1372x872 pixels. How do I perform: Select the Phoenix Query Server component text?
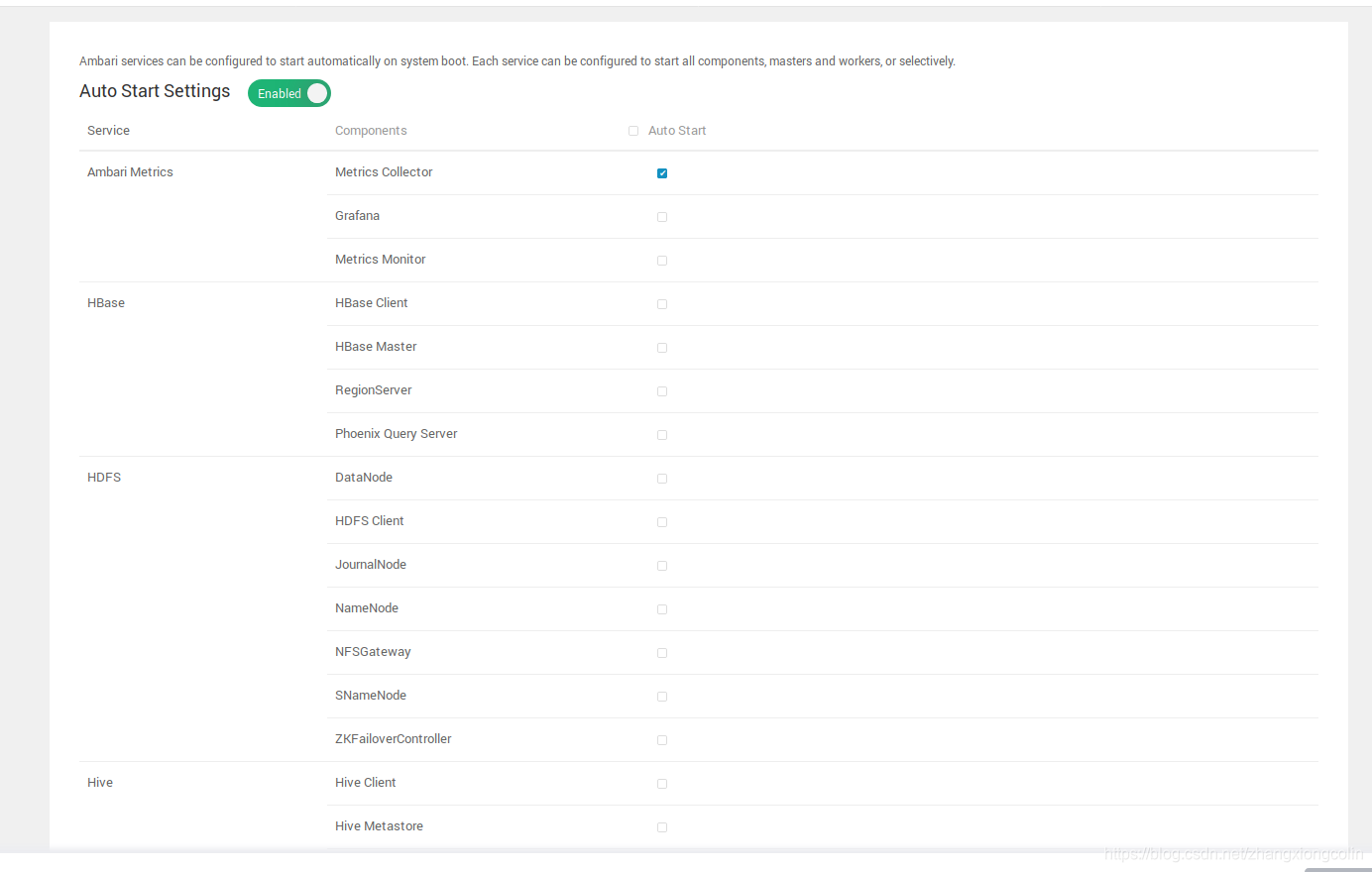point(397,434)
